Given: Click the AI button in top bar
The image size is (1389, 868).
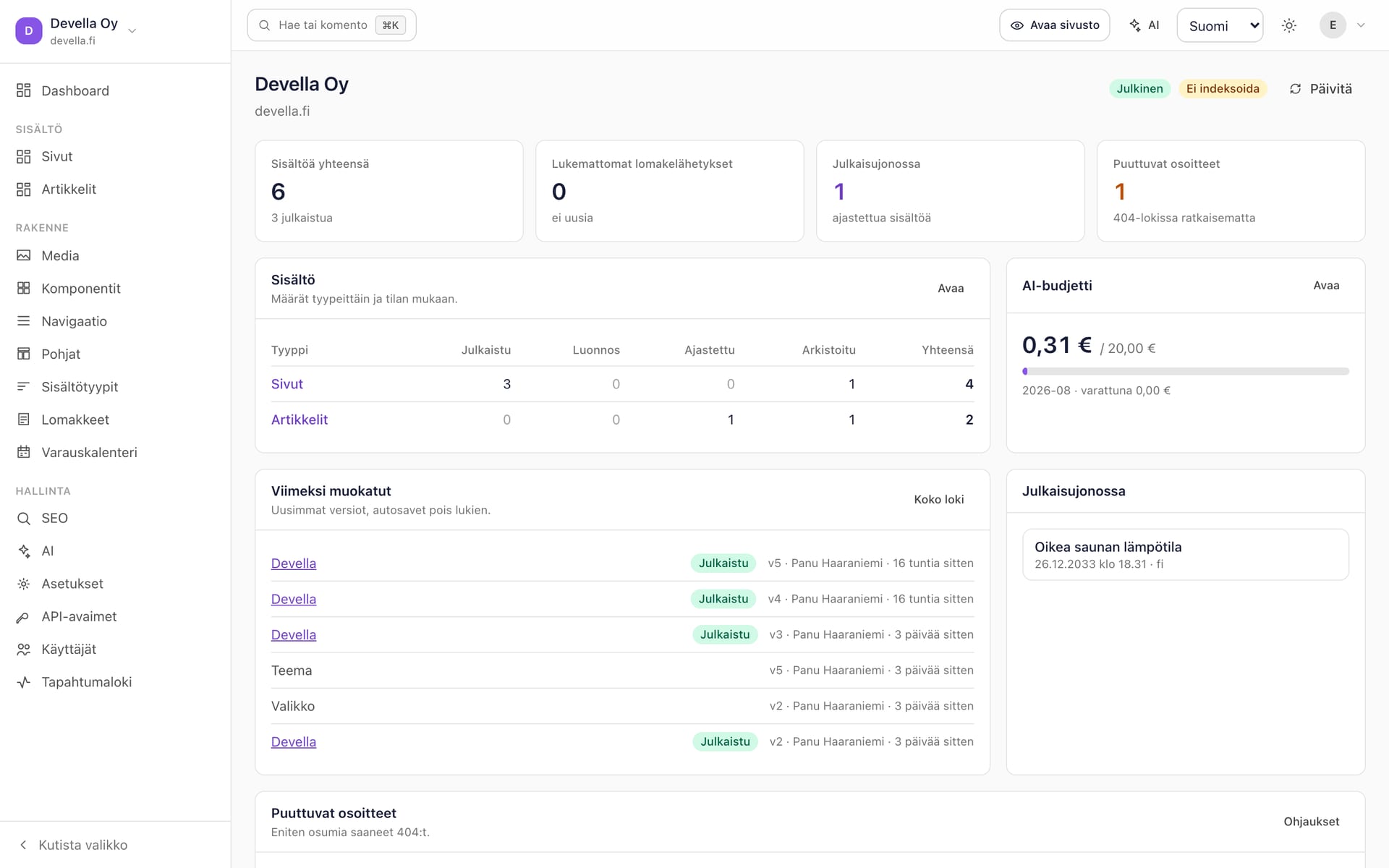Looking at the screenshot, I should pos(1144,25).
